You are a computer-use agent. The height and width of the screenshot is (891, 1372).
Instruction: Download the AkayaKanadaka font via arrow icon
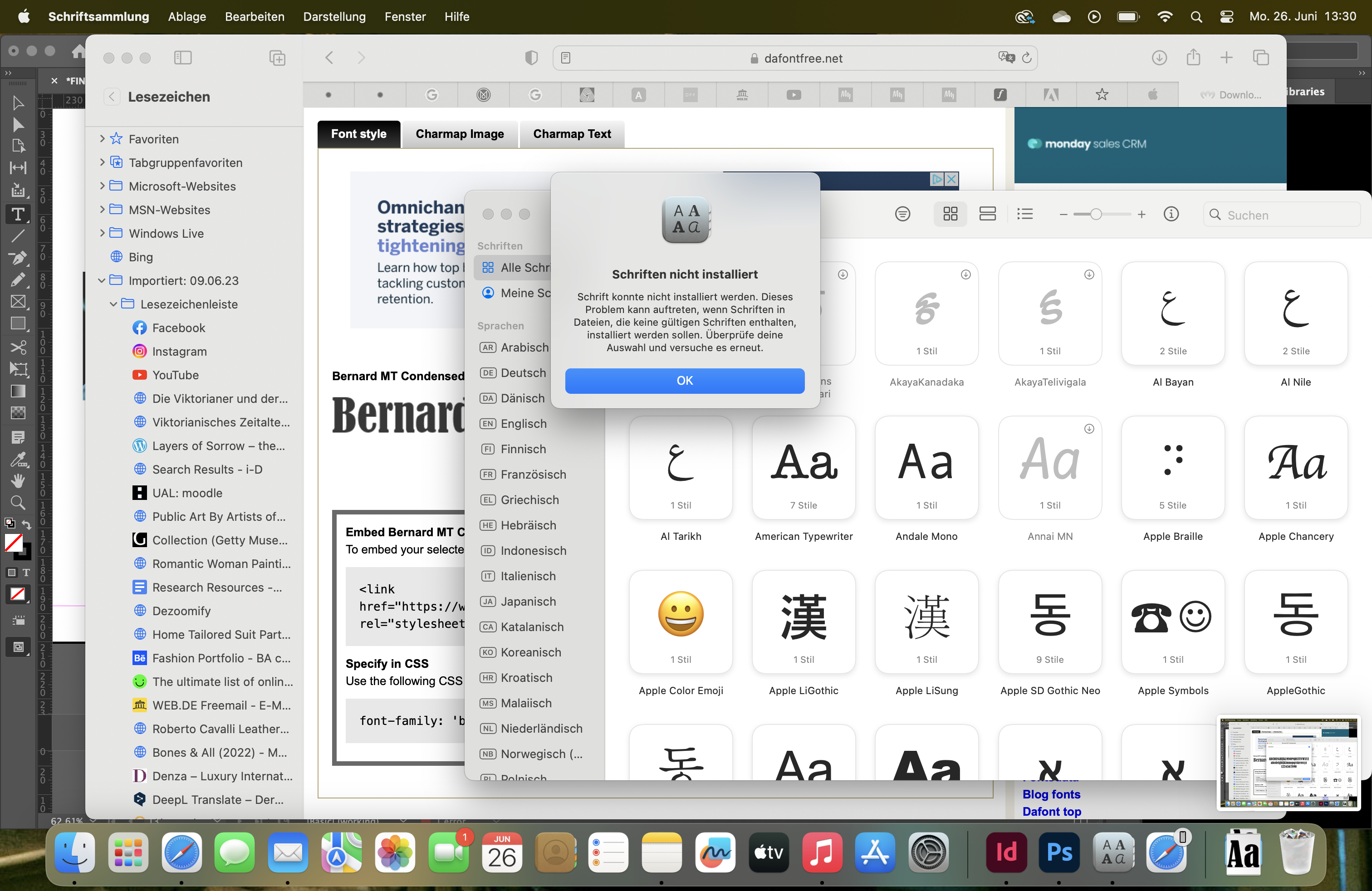click(965, 275)
